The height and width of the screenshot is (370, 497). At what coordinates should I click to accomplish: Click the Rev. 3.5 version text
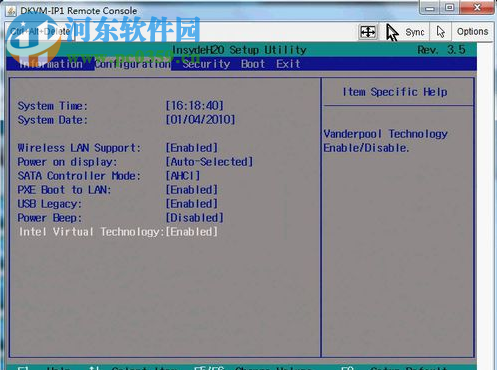click(x=441, y=50)
